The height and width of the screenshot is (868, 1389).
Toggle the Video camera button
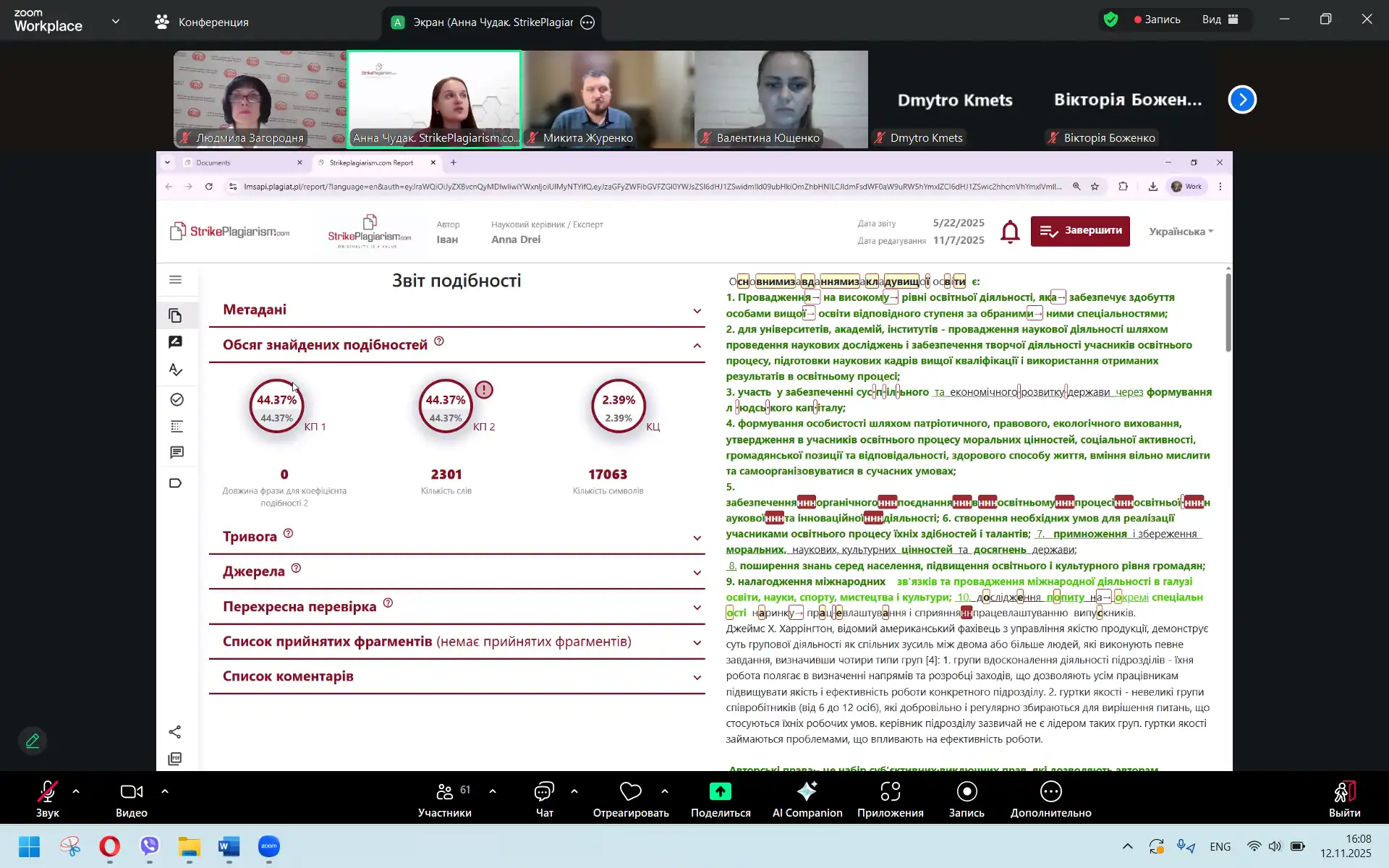(131, 792)
